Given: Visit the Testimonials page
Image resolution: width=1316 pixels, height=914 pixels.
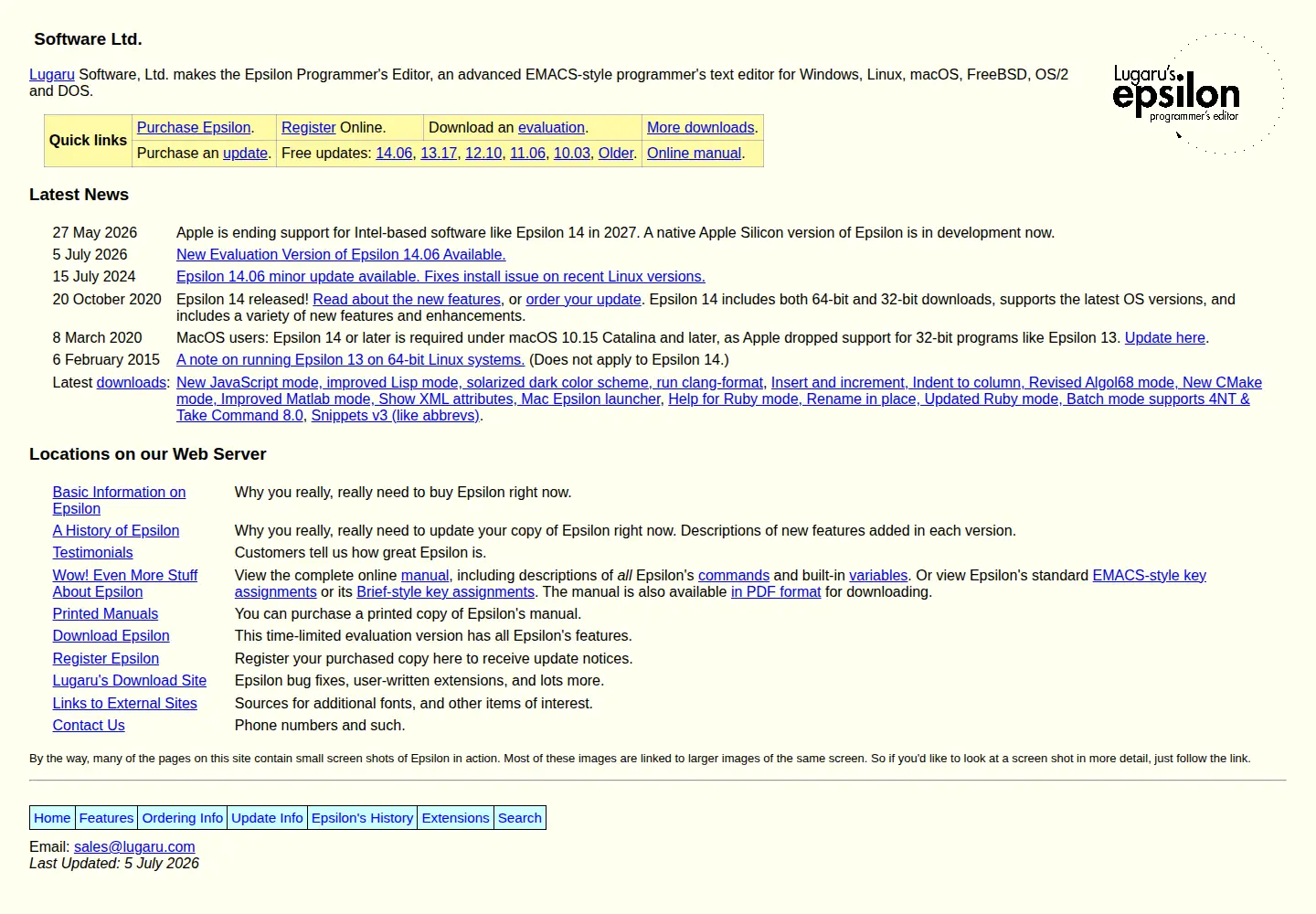Looking at the screenshot, I should coord(92,553).
